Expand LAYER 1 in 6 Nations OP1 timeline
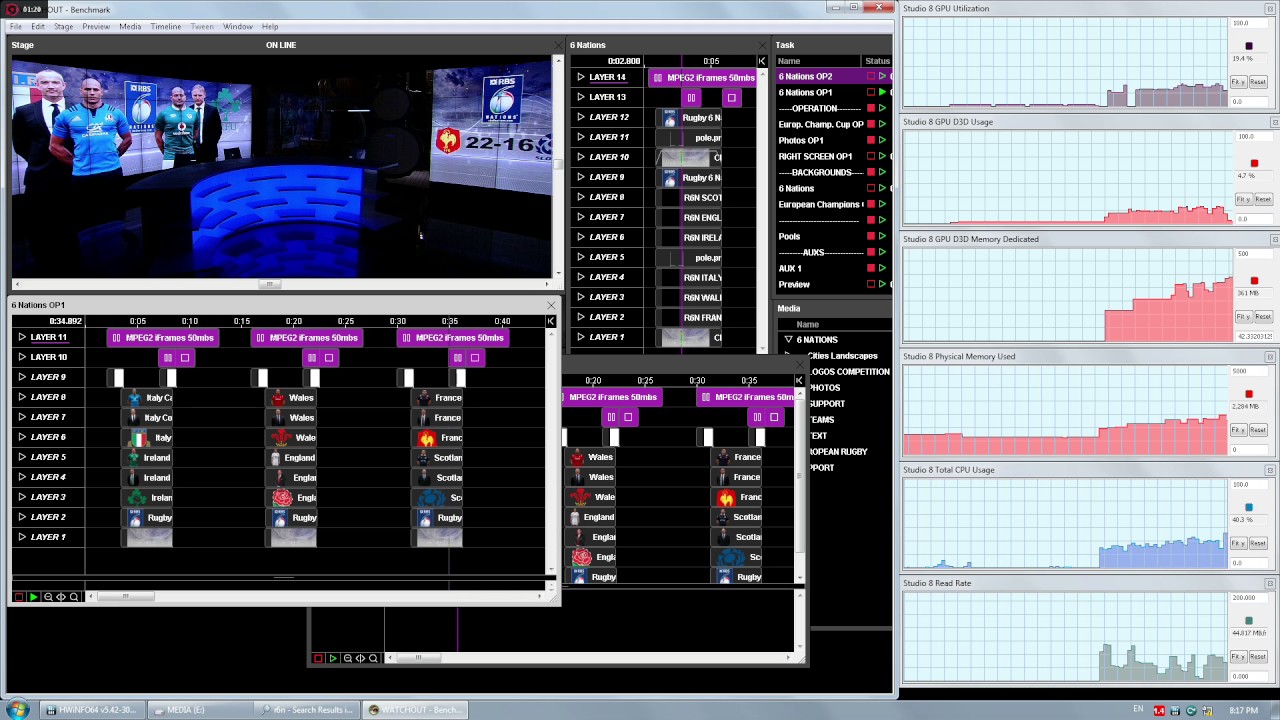This screenshot has height=720, width=1280. (21, 538)
